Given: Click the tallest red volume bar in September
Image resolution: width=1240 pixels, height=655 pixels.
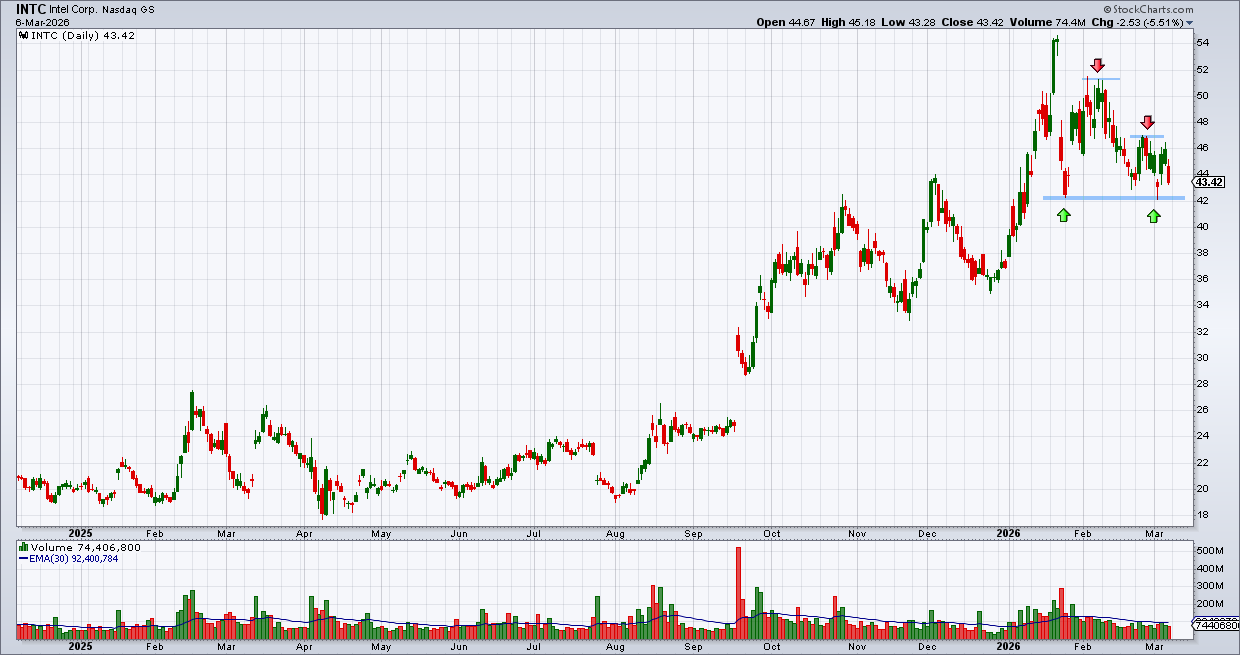Looking at the screenshot, I should point(738,593).
